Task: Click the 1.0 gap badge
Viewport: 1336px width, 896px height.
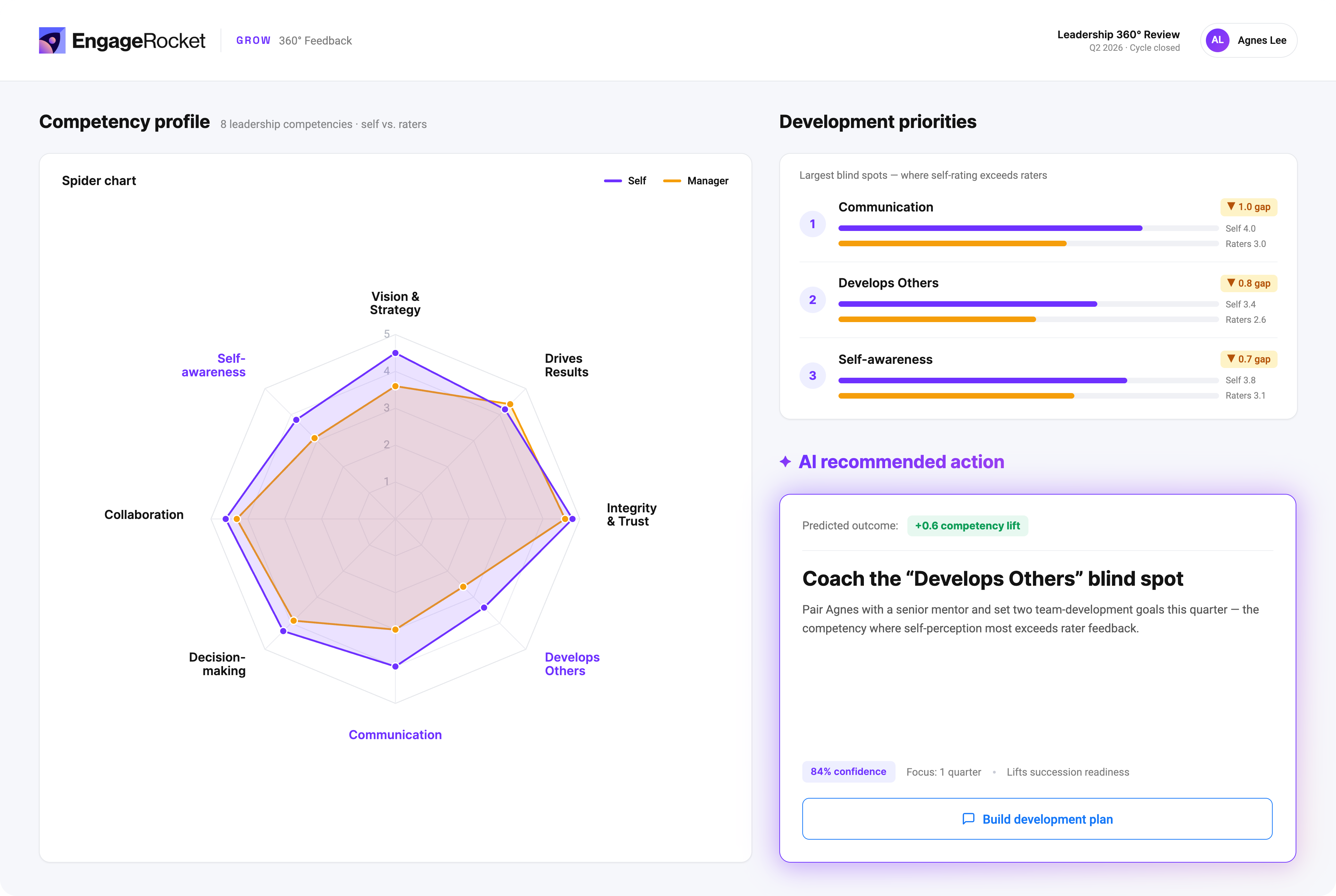Action: pos(1249,207)
